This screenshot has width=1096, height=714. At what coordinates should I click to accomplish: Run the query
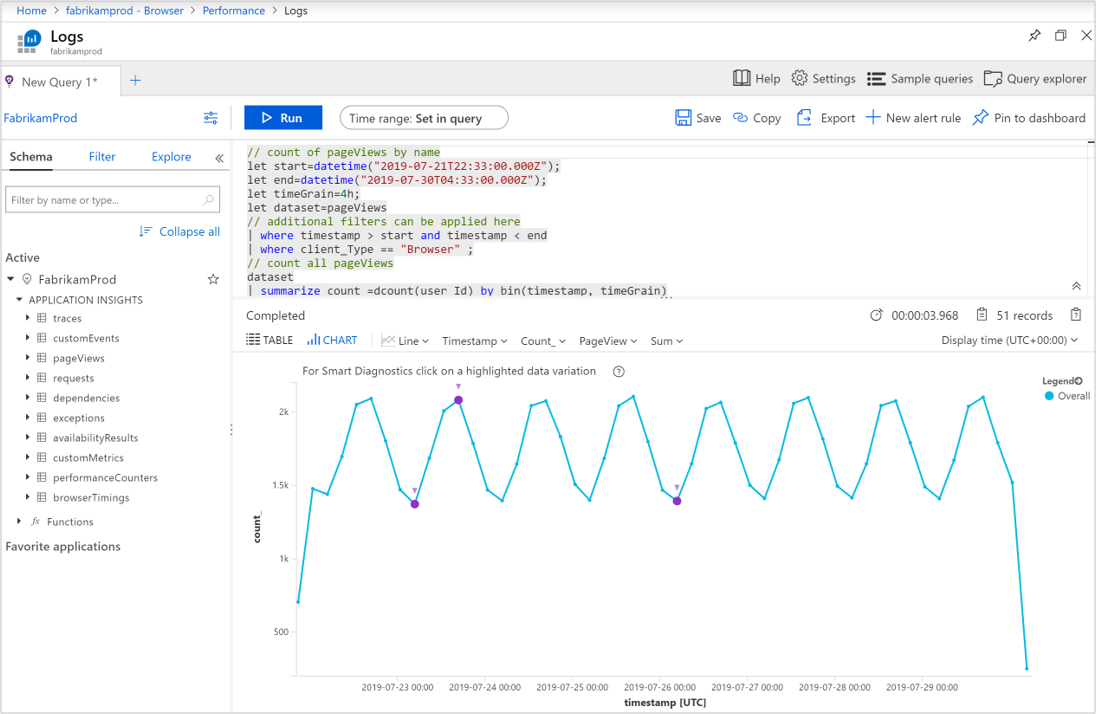[x=283, y=118]
